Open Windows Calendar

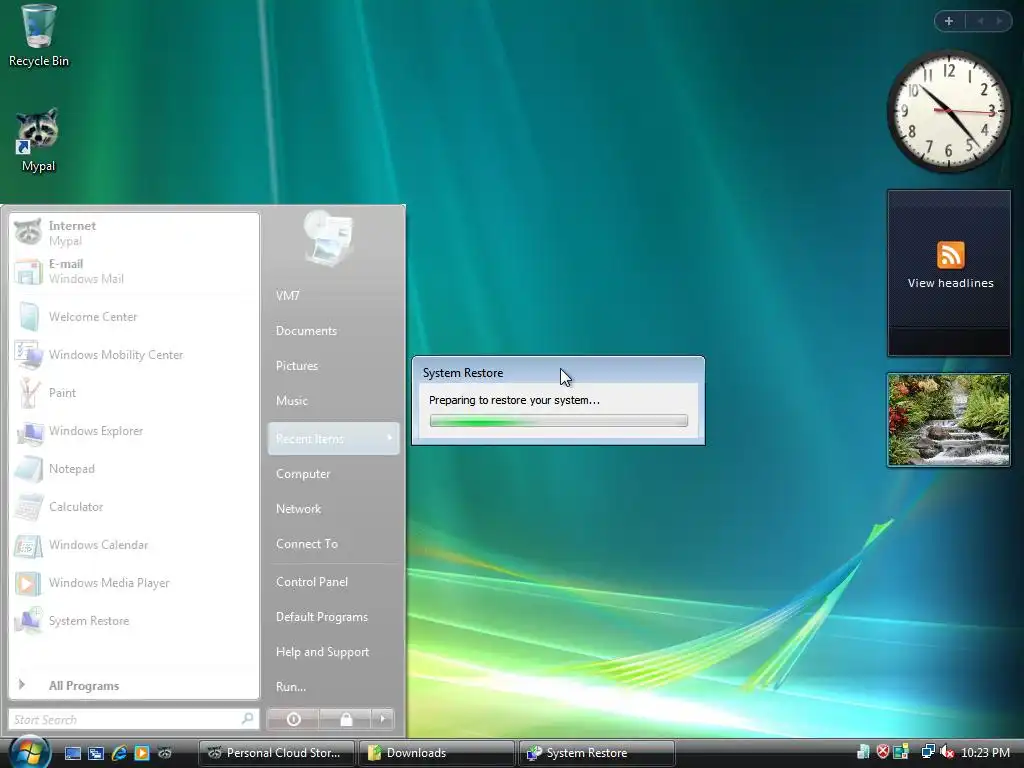[134, 545]
